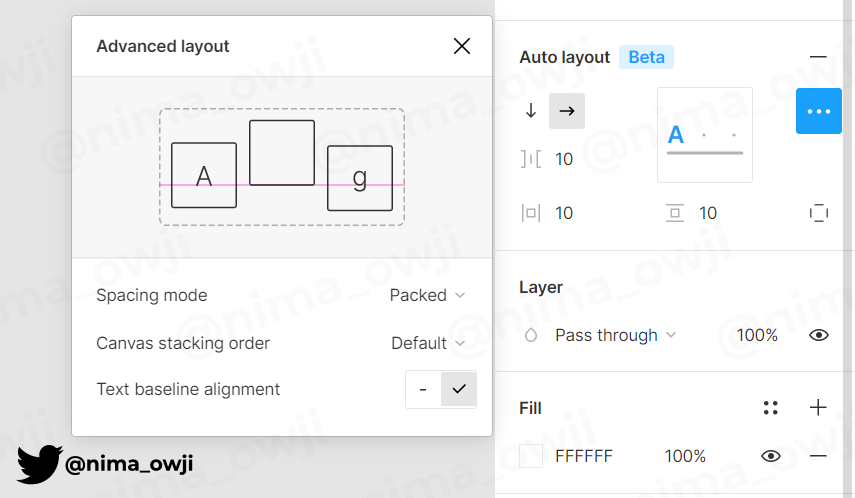Viewport: 855px width, 498px height.
Task: Toggle layer visibility eye icon
Action: click(818, 335)
